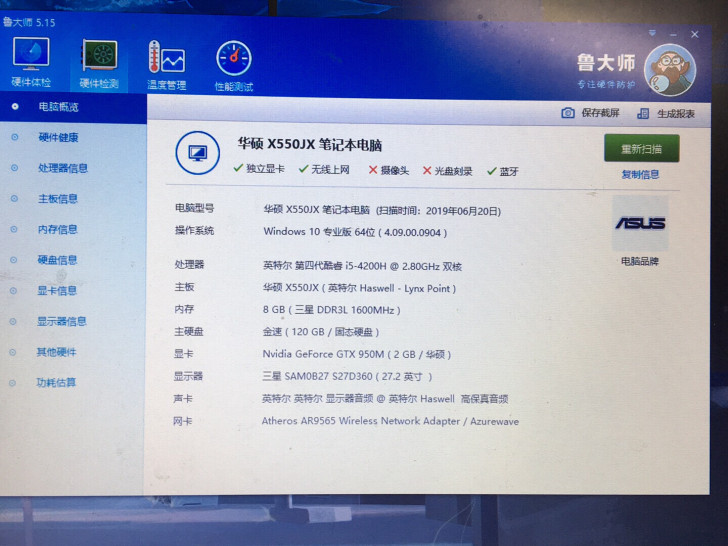This screenshot has height=546, width=728.
Task: Click the camera icon beside 保存截屏
Action: click(x=567, y=113)
